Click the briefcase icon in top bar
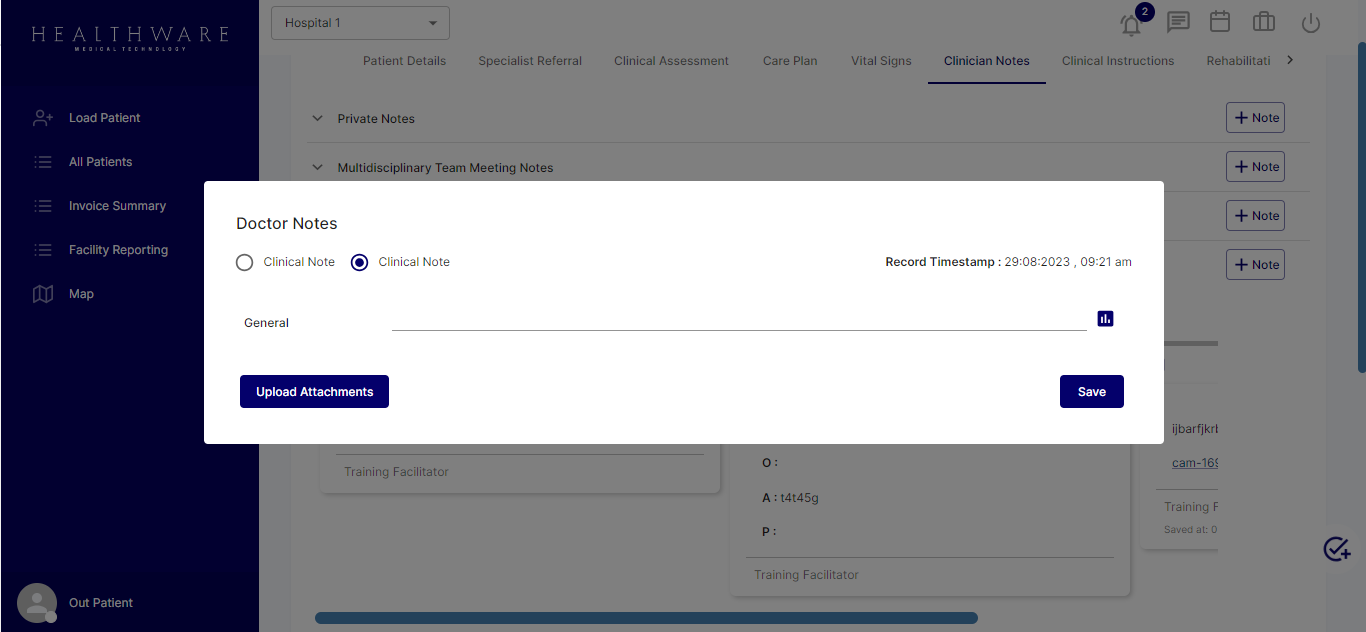This screenshot has width=1366, height=632. point(1264,22)
